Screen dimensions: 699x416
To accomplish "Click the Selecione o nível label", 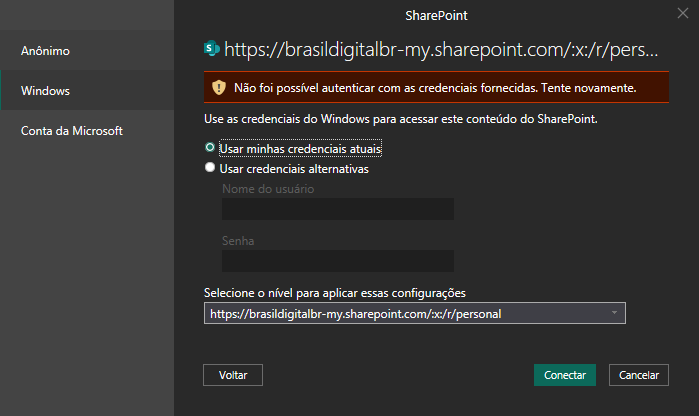I will click(335, 293).
